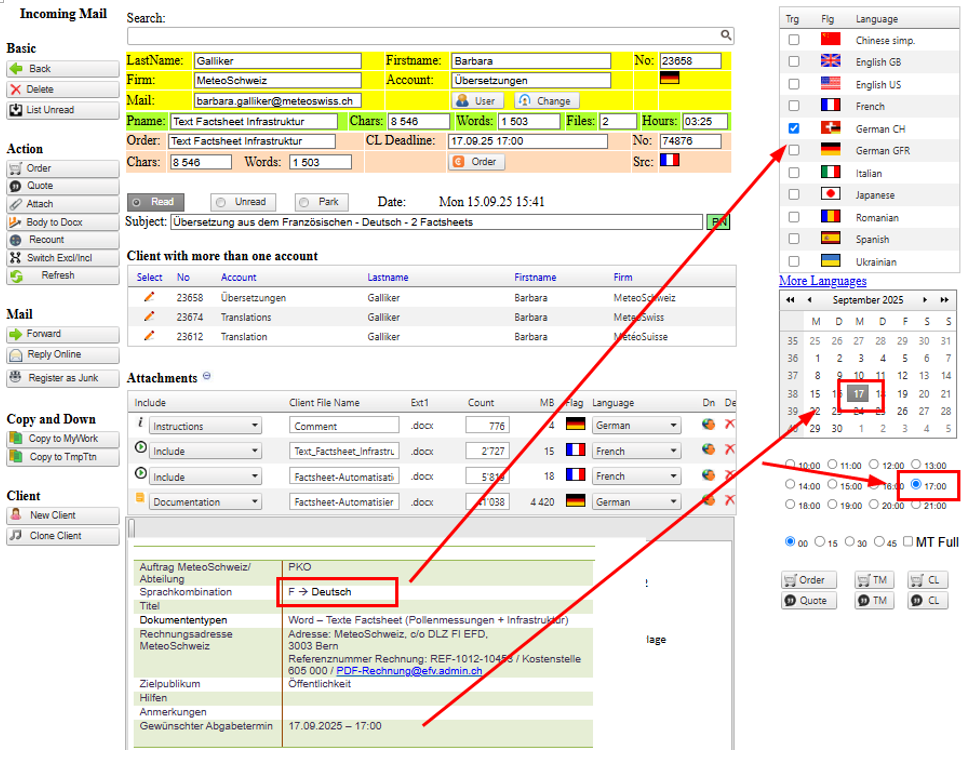Image resolution: width=971 pixels, height=759 pixels.
Task: Enable the MT Full checkbox
Action: 907,542
